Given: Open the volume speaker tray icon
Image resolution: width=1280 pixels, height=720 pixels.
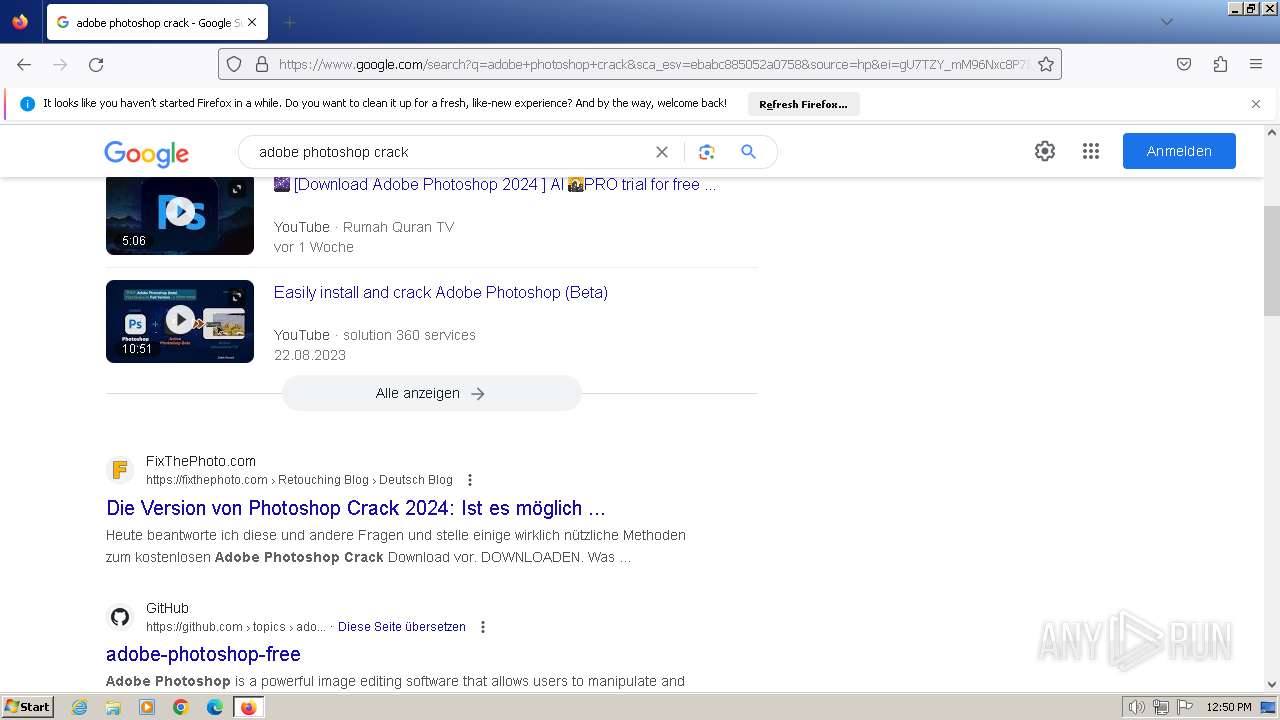Looking at the screenshot, I should pyautogui.click(x=1136, y=707).
